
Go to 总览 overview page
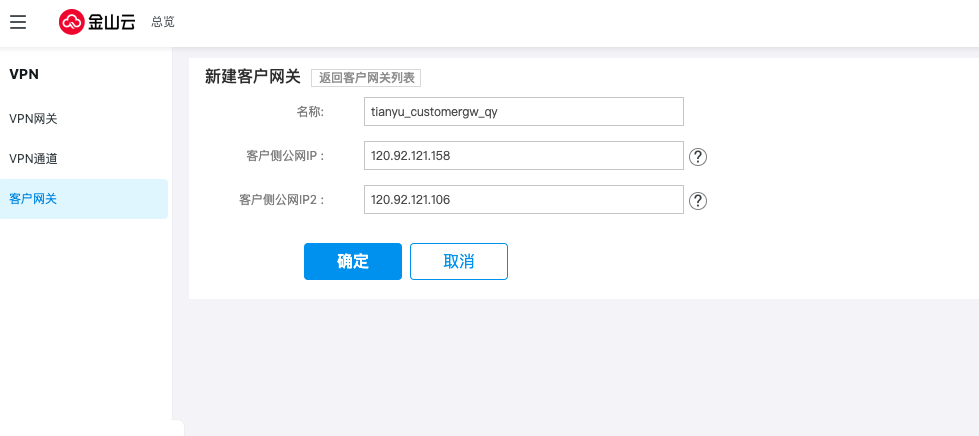tap(163, 22)
